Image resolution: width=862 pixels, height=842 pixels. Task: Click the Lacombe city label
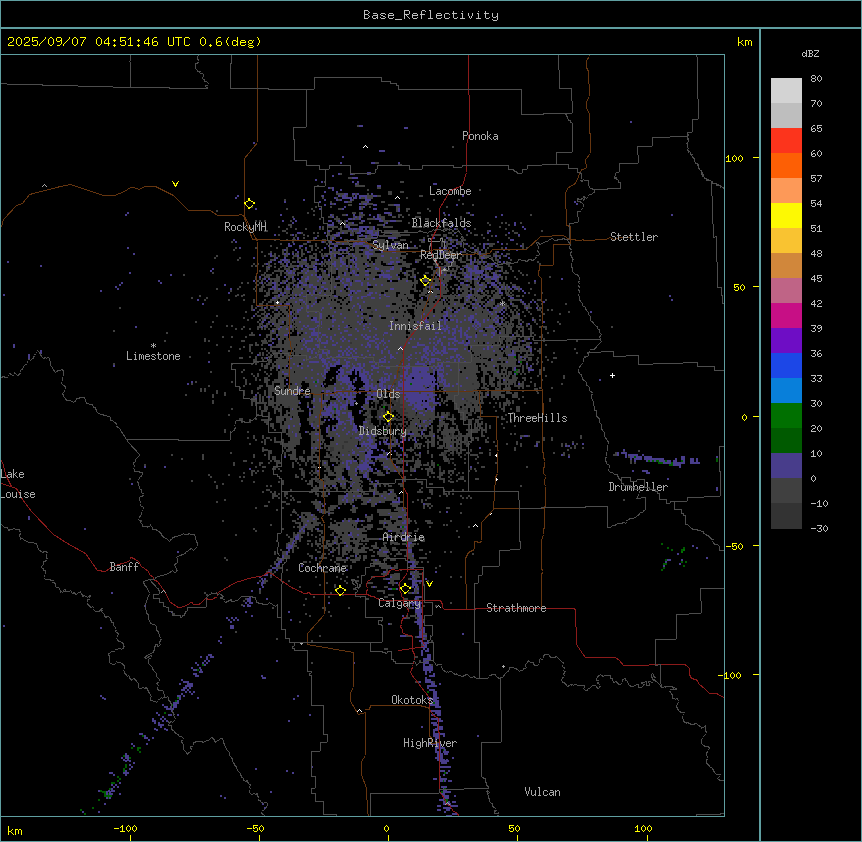tap(450, 191)
